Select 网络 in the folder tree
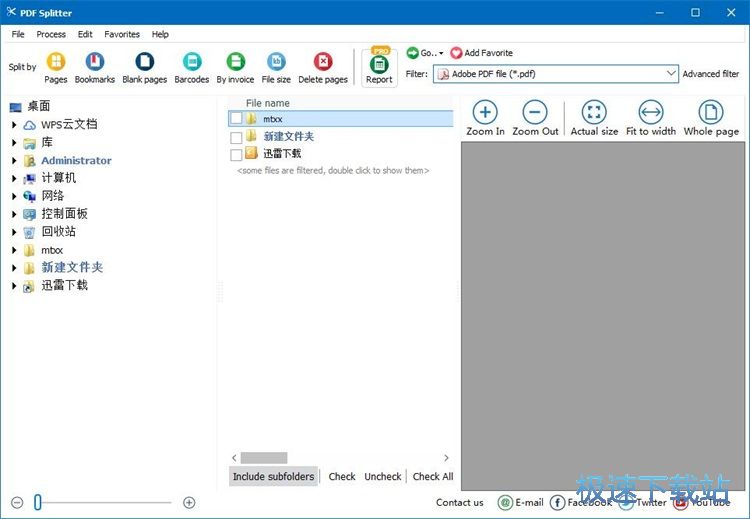The height and width of the screenshot is (519, 750). tap(53, 196)
